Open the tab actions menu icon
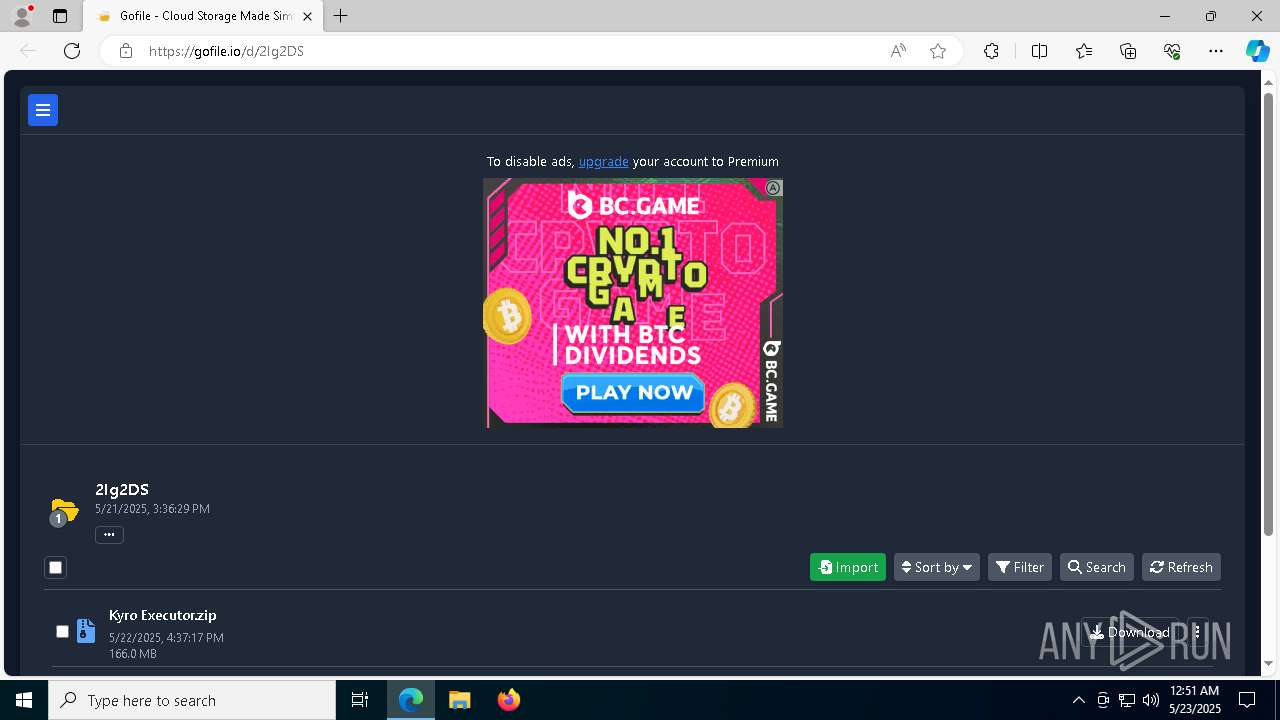 click(60, 16)
